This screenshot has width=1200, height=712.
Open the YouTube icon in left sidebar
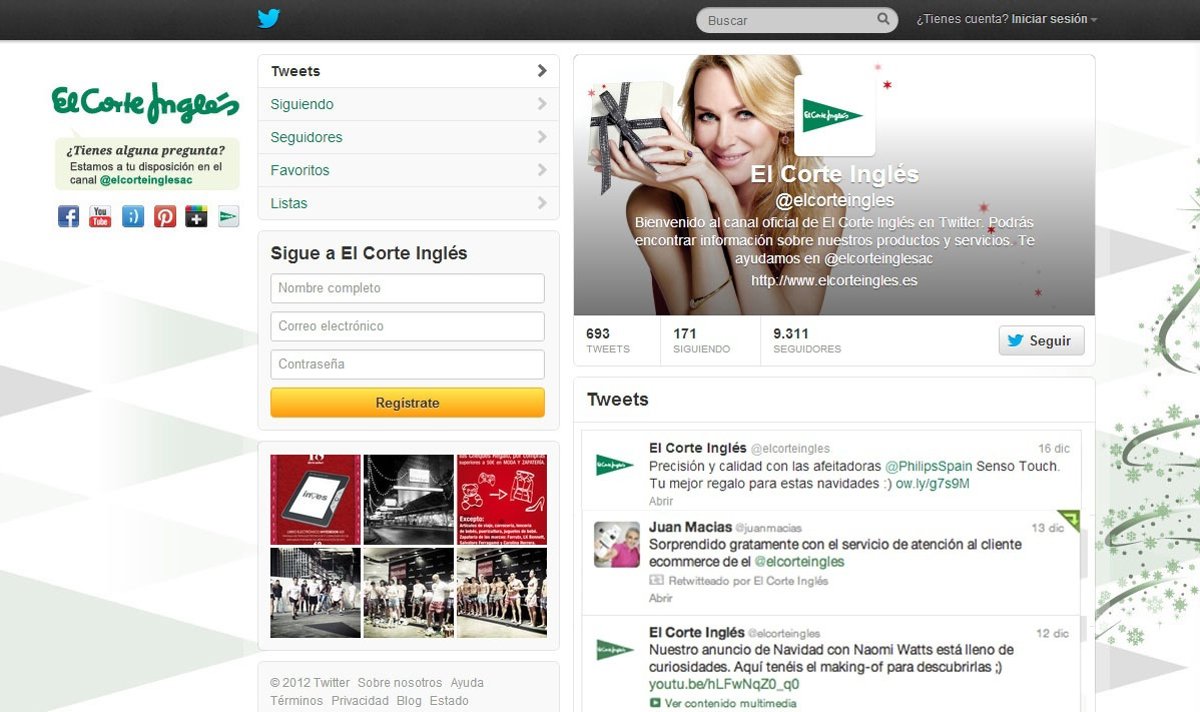[100, 216]
